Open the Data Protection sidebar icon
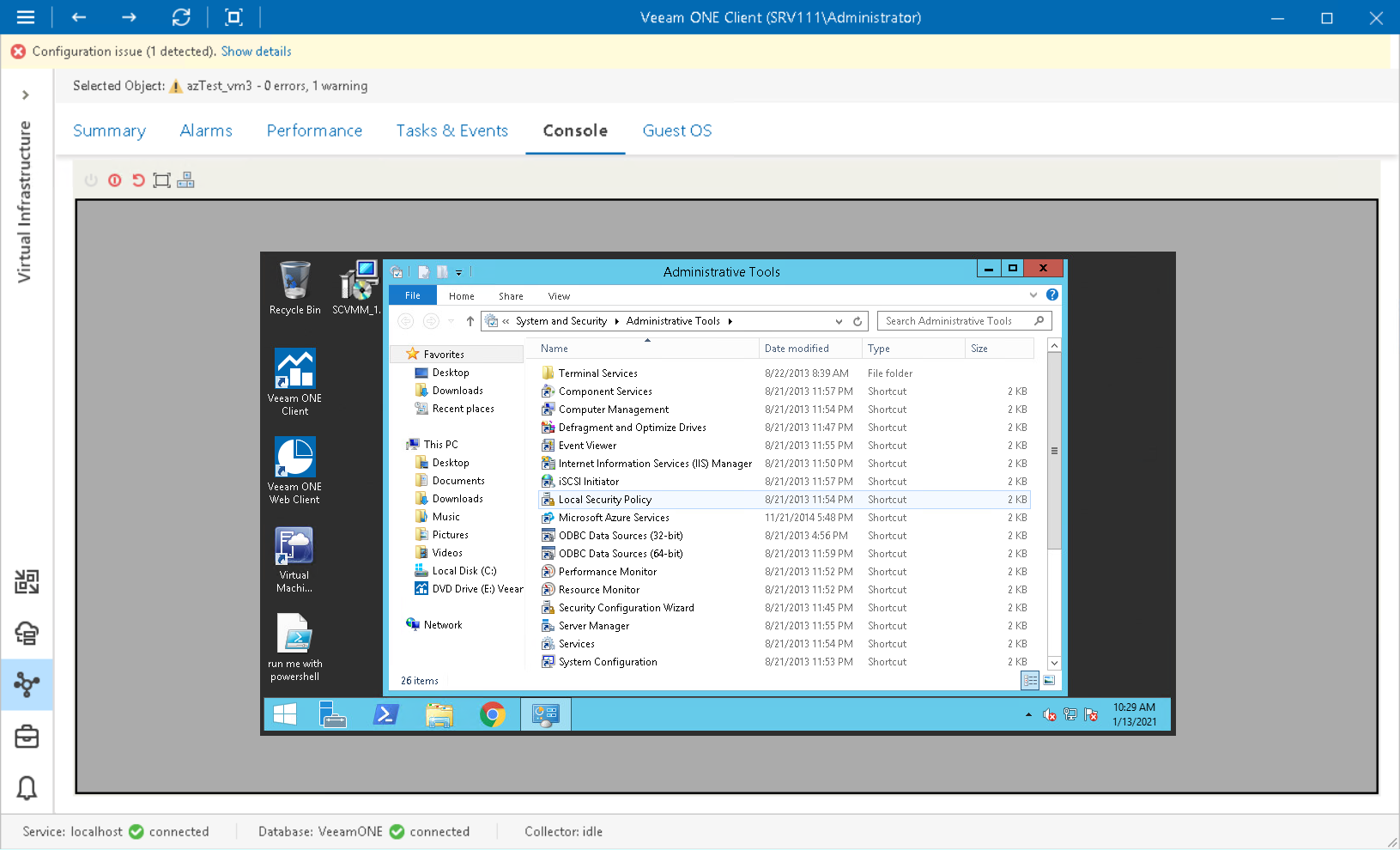Screen dimensions: 1400x850 pyautogui.click(x=27, y=634)
